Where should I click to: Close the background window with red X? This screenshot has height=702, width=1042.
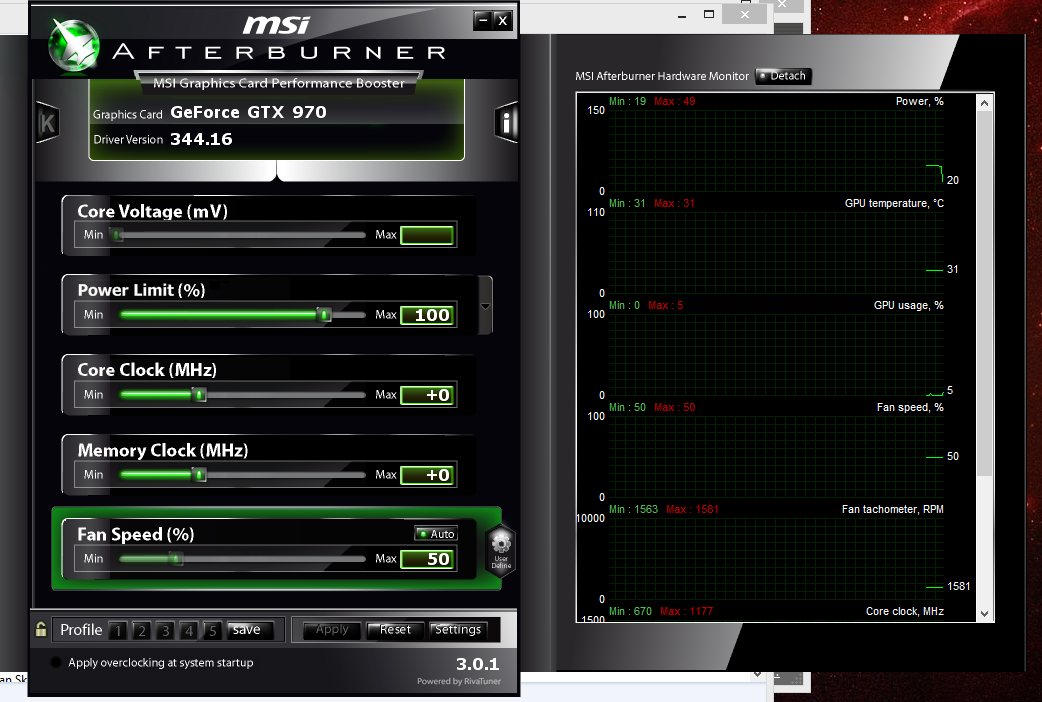pyautogui.click(x=745, y=15)
